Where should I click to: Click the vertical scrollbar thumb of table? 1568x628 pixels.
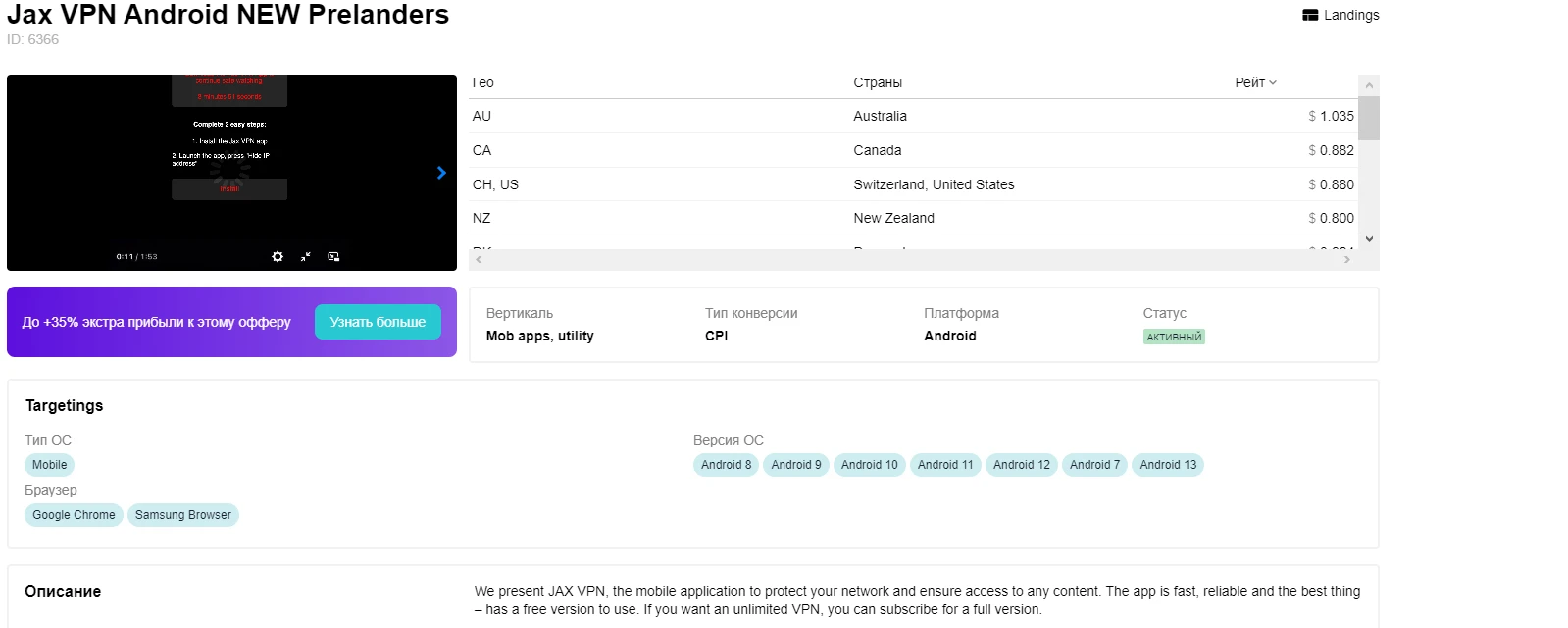click(1369, 118)
